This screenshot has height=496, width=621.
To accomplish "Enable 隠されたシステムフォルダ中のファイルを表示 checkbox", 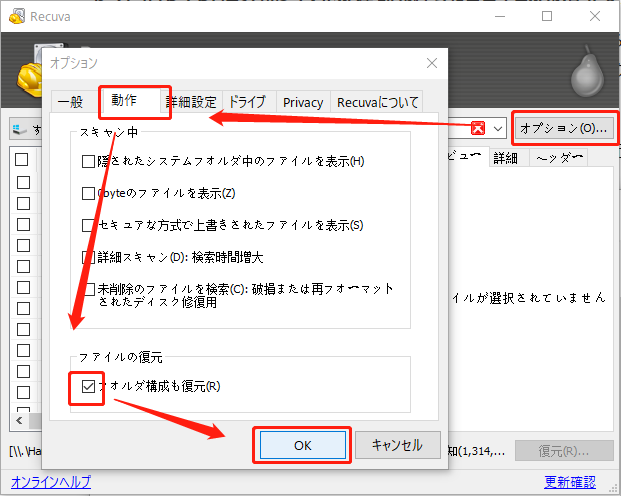I will click(x=88, y=162).
